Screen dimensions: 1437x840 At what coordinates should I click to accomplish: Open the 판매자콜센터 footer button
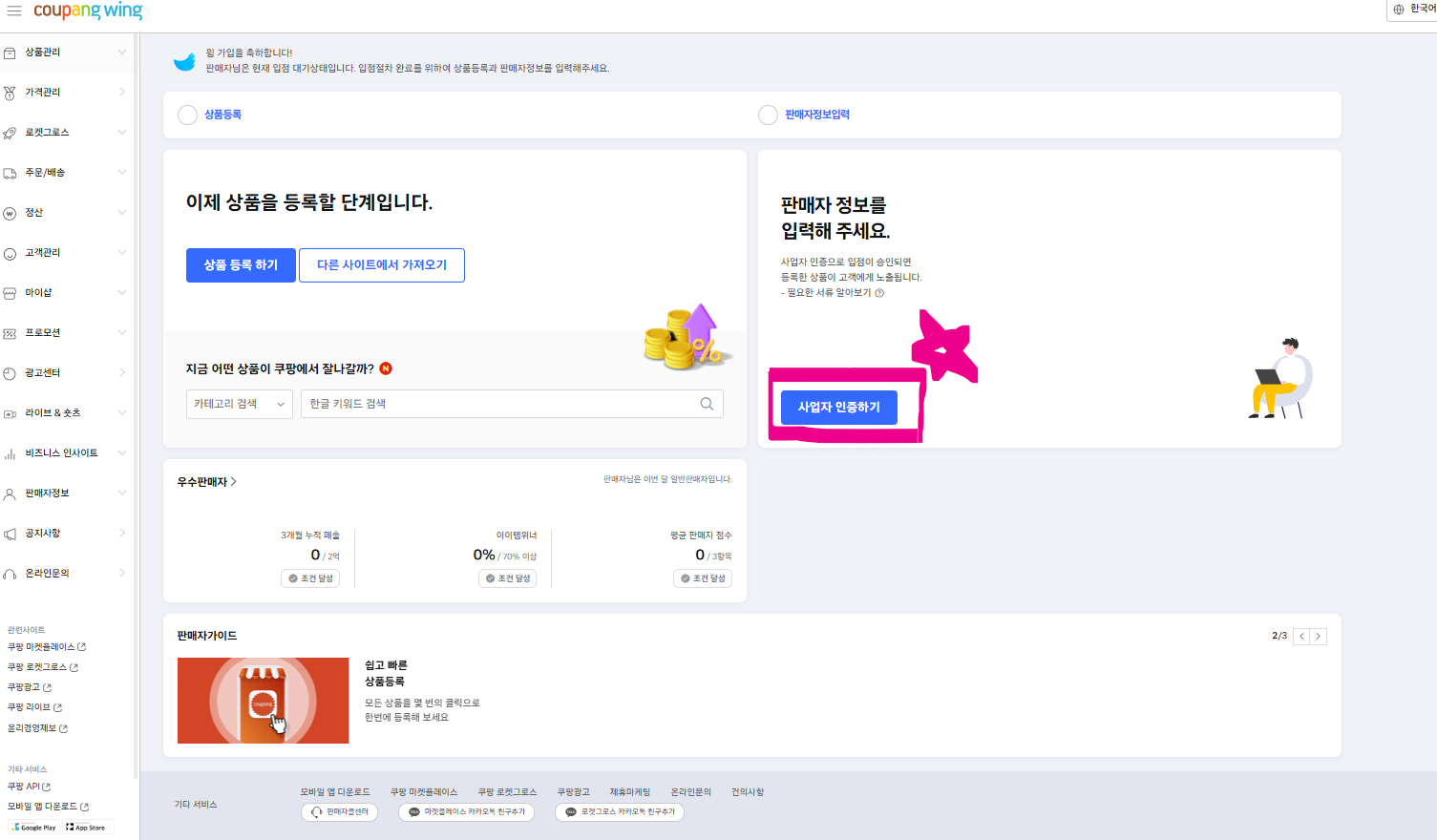click(x=339, y=812)
